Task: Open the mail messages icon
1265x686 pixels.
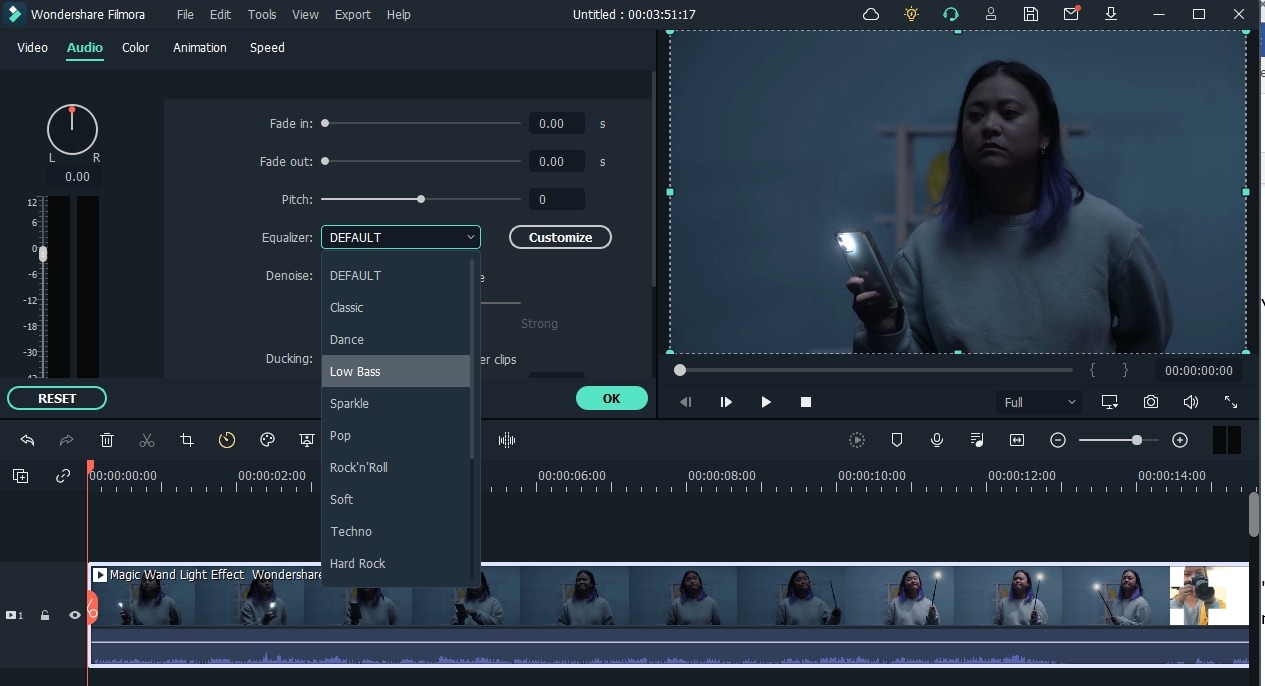Action: [1071, 14]
